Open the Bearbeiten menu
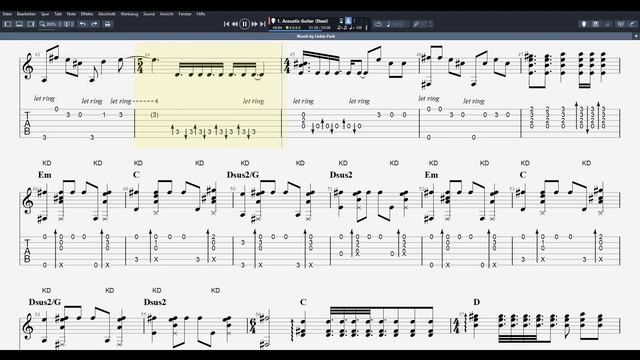Viewport: 640px width, 360px height. pos(26,14)
